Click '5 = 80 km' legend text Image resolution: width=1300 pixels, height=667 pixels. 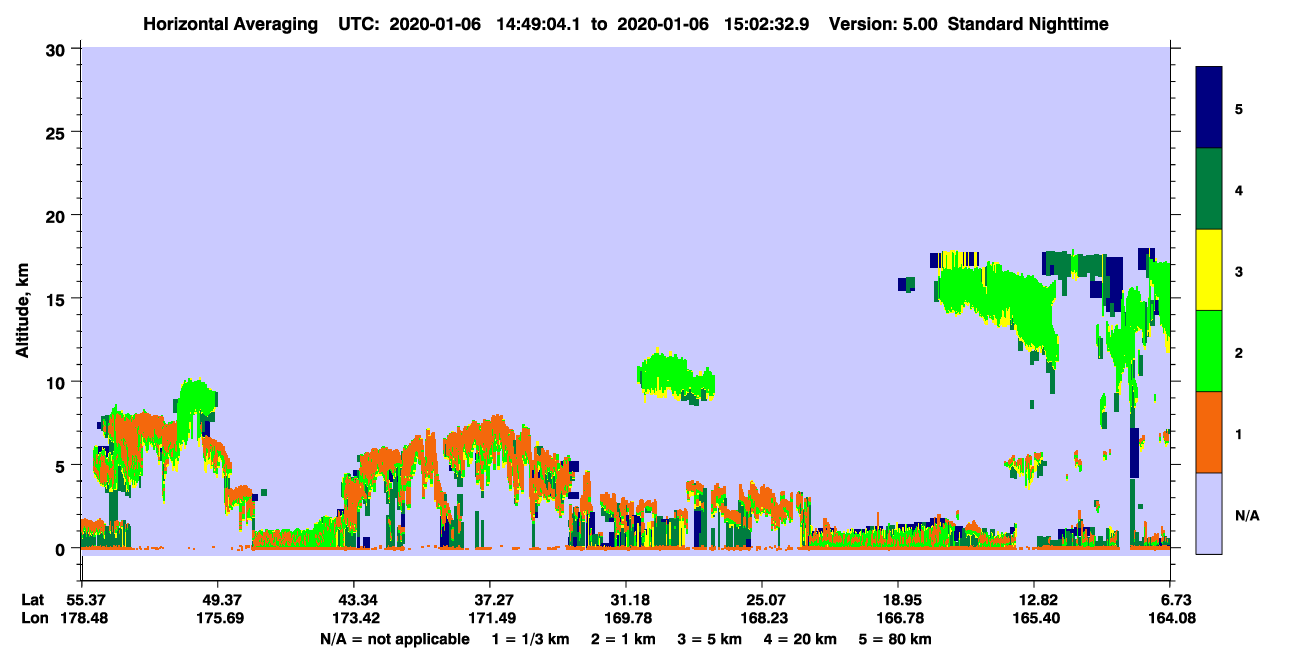click(x=894, y=639)
